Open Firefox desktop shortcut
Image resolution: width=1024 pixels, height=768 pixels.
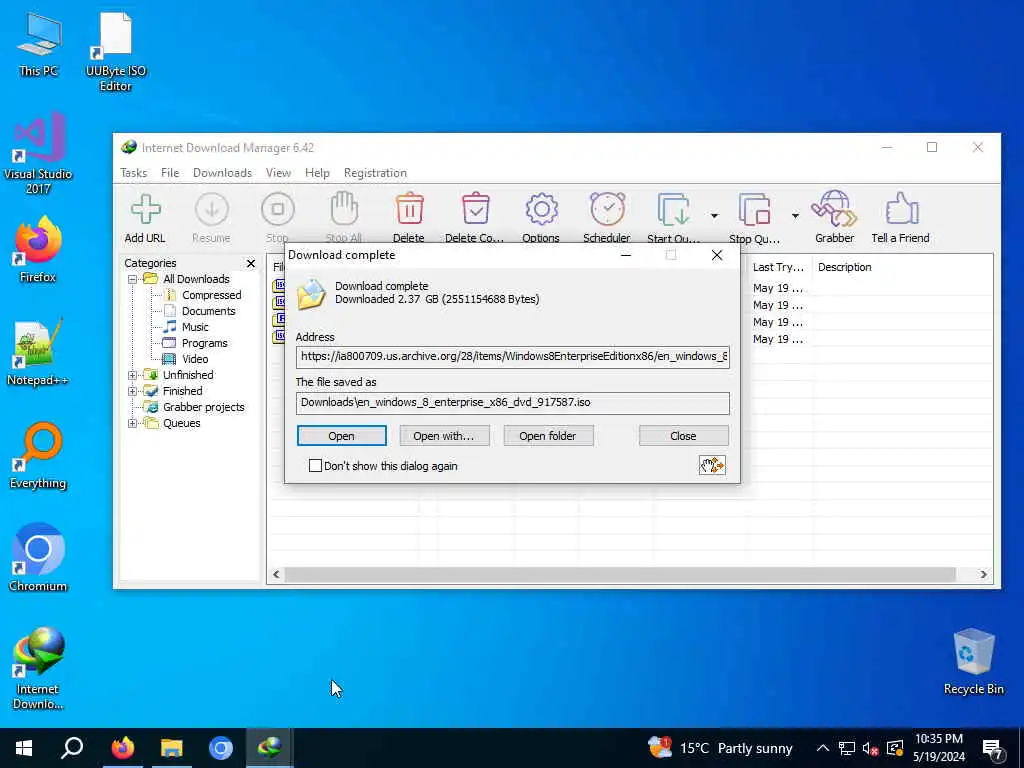click(38, 249)
